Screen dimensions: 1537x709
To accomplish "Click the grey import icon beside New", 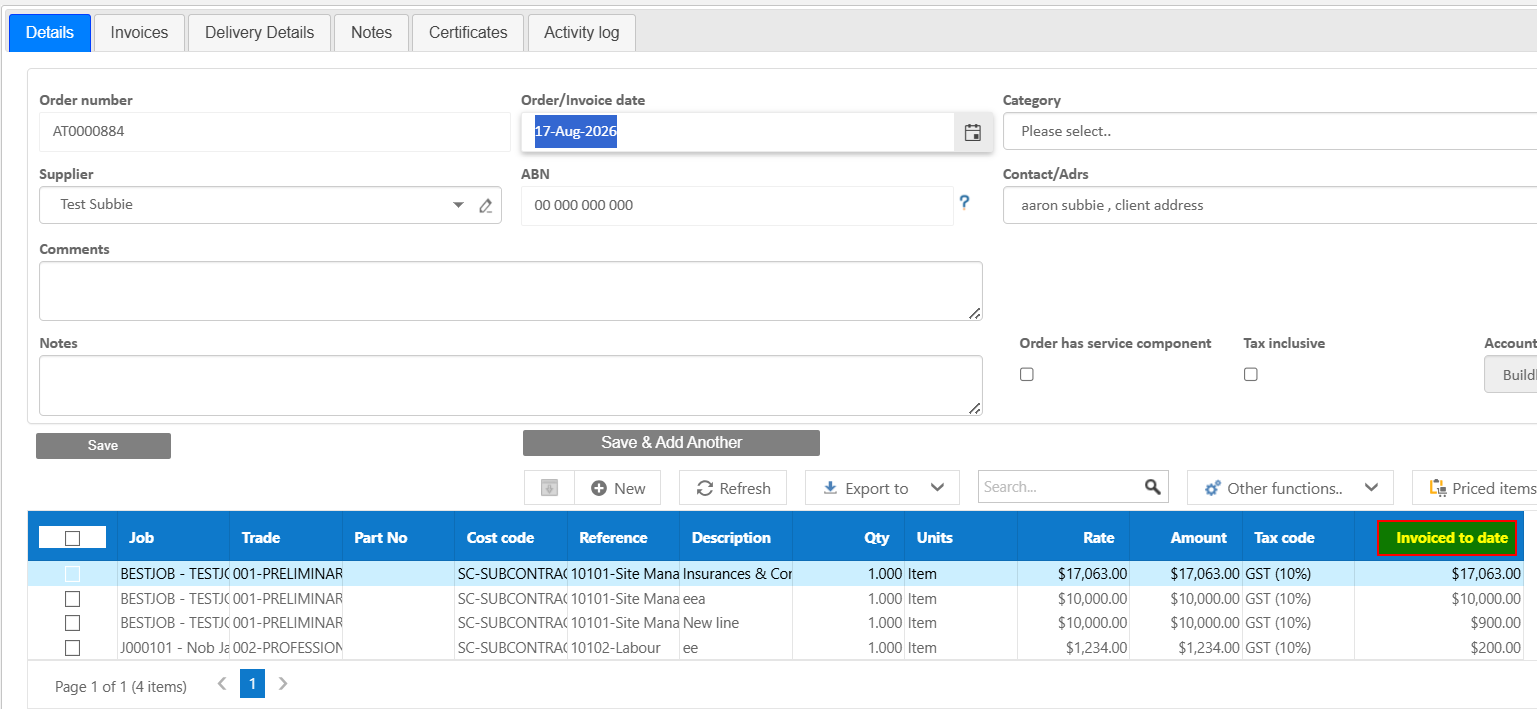I will click(x=549, y=488).
